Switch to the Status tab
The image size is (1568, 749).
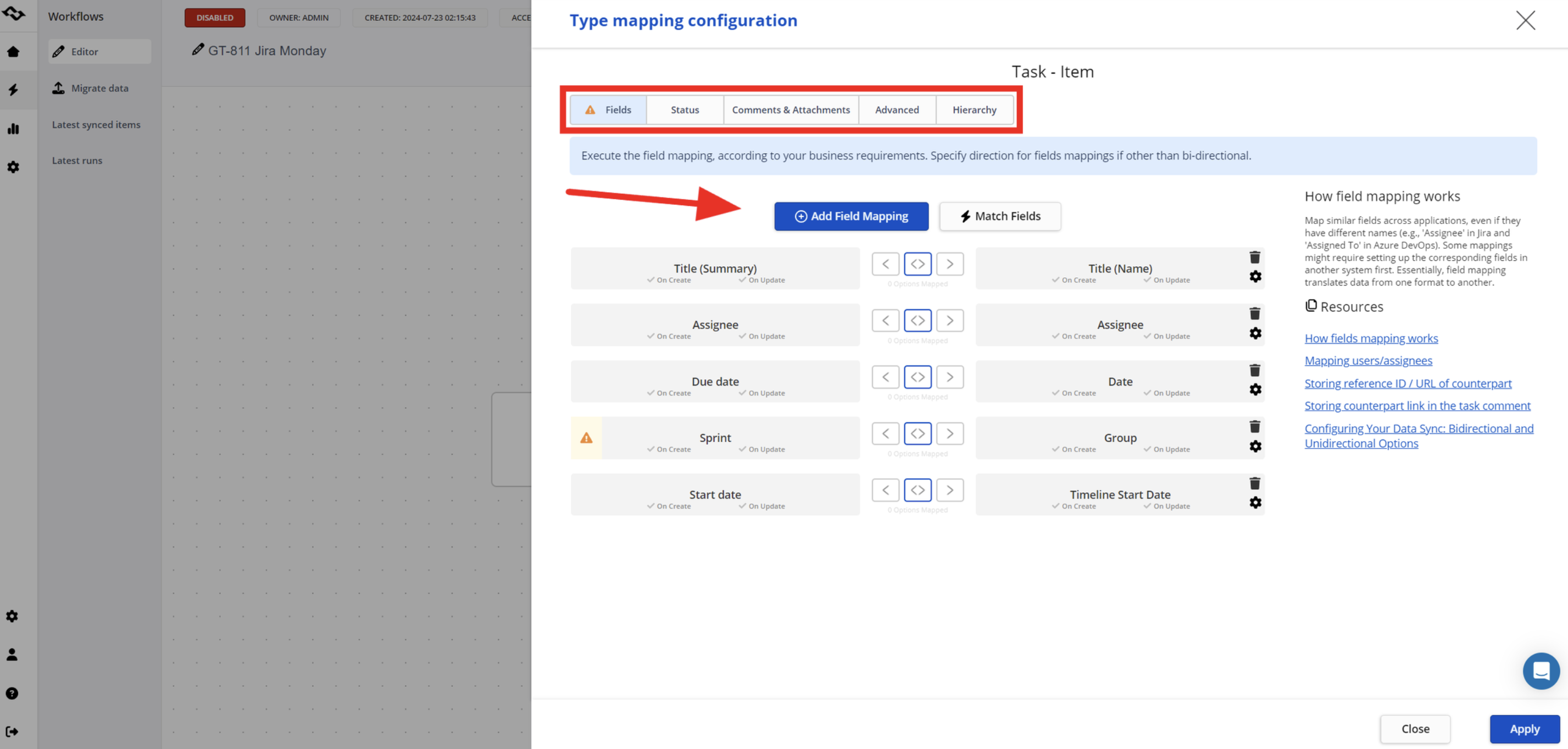[684, 109]
